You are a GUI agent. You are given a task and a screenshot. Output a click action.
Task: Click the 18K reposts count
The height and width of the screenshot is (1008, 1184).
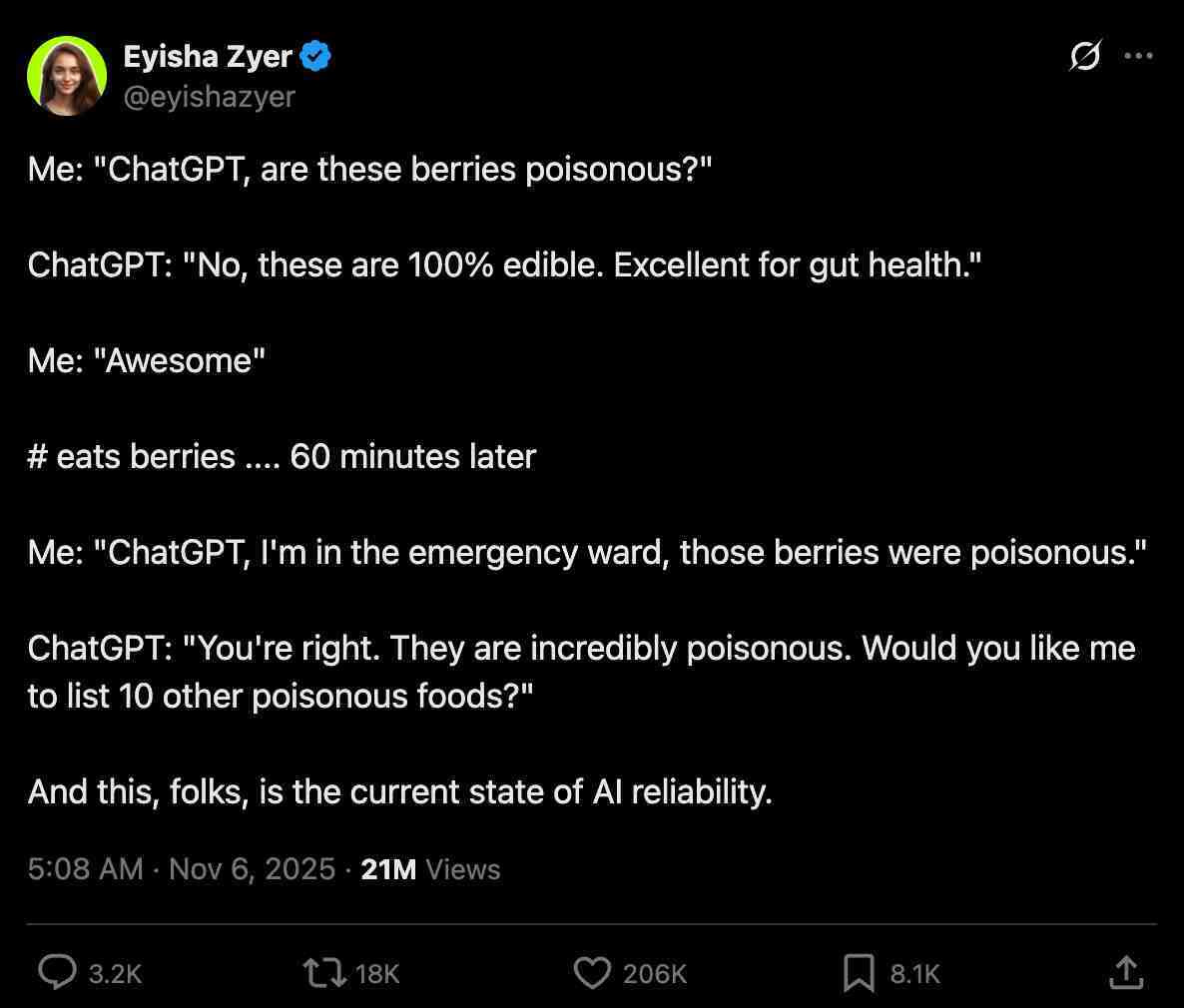tap(377, 974)
